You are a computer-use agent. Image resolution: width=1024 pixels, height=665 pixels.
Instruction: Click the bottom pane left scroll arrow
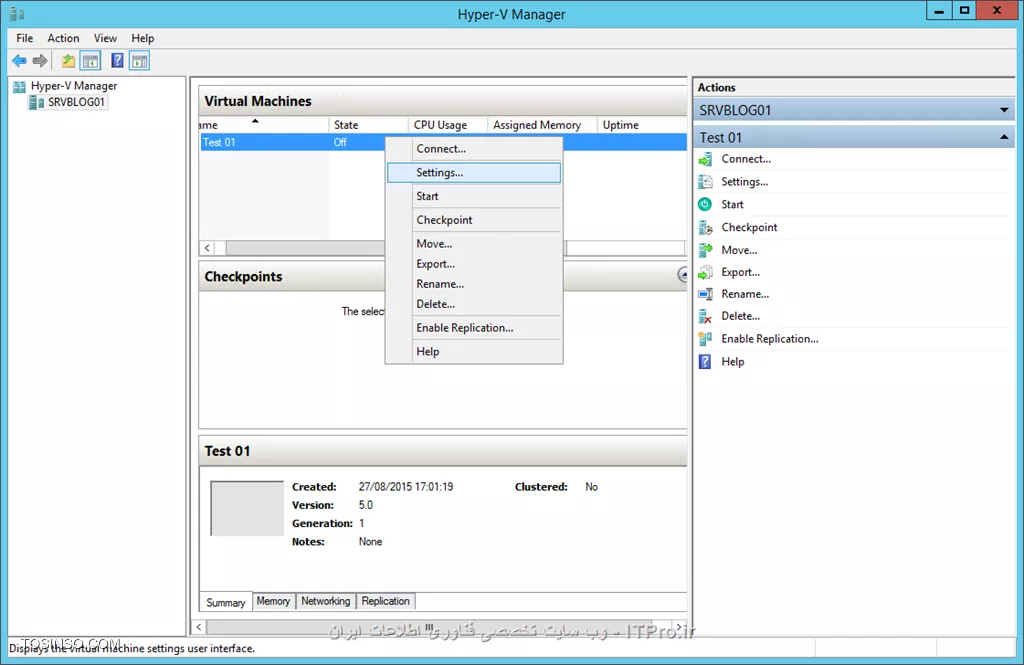coord(199,627)
